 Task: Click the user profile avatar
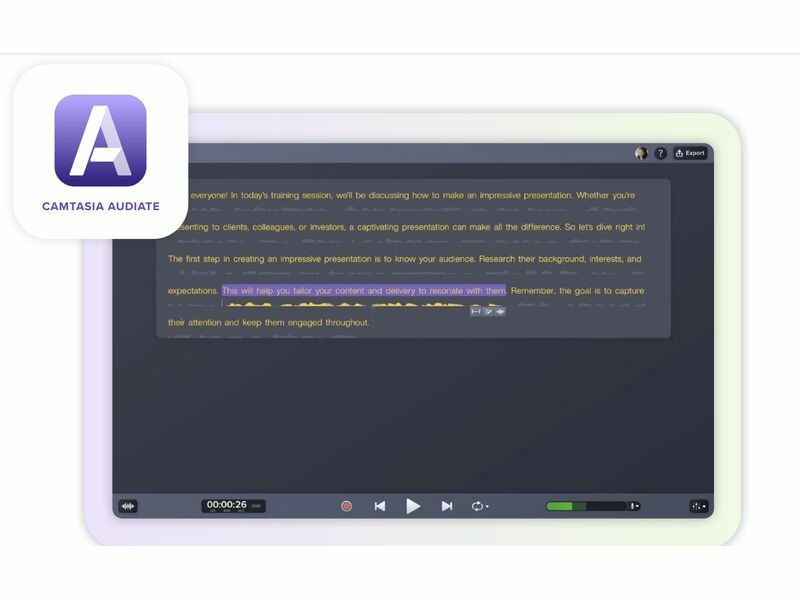[x=641, y=153]
